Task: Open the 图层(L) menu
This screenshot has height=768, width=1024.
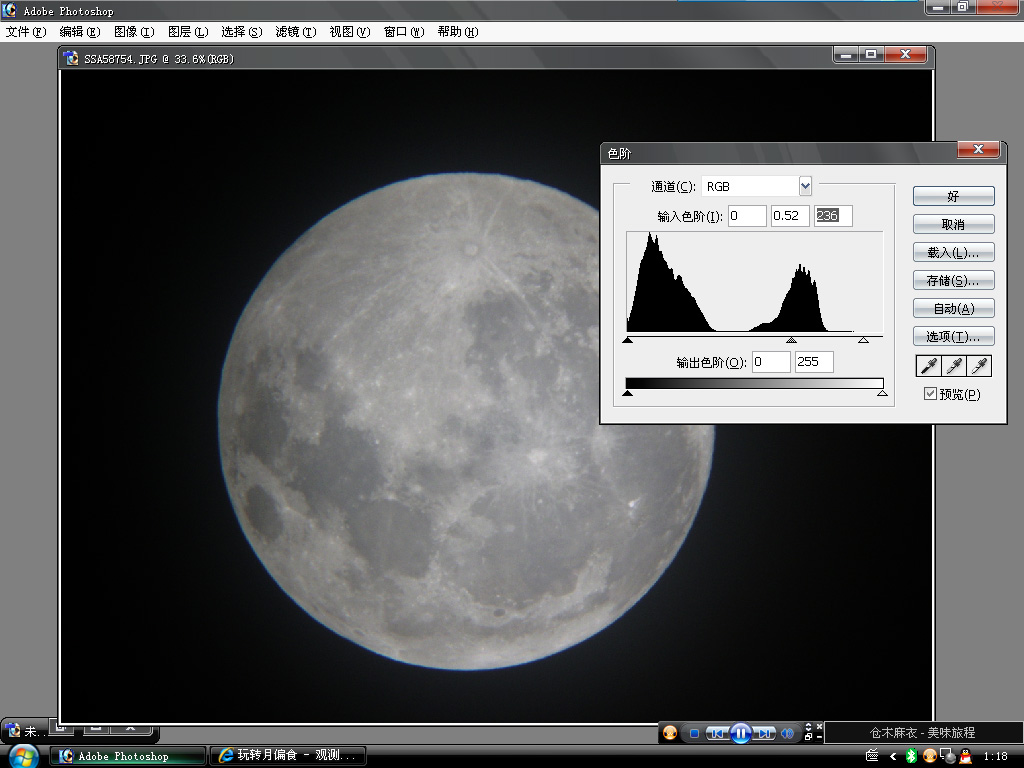Action: click(x=188, y=32)
